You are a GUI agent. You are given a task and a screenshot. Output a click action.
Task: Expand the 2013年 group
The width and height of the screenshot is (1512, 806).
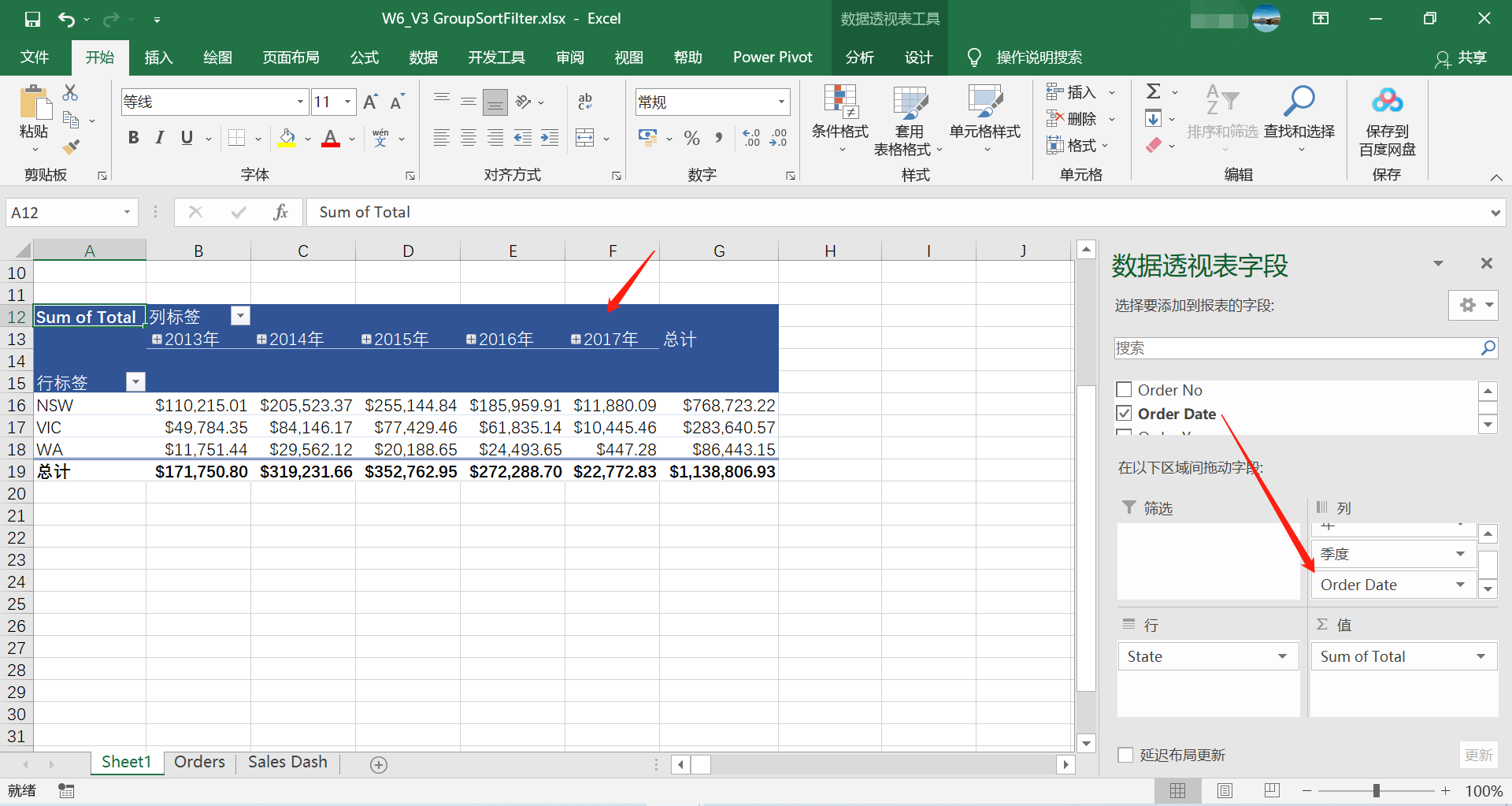(157, 340)
